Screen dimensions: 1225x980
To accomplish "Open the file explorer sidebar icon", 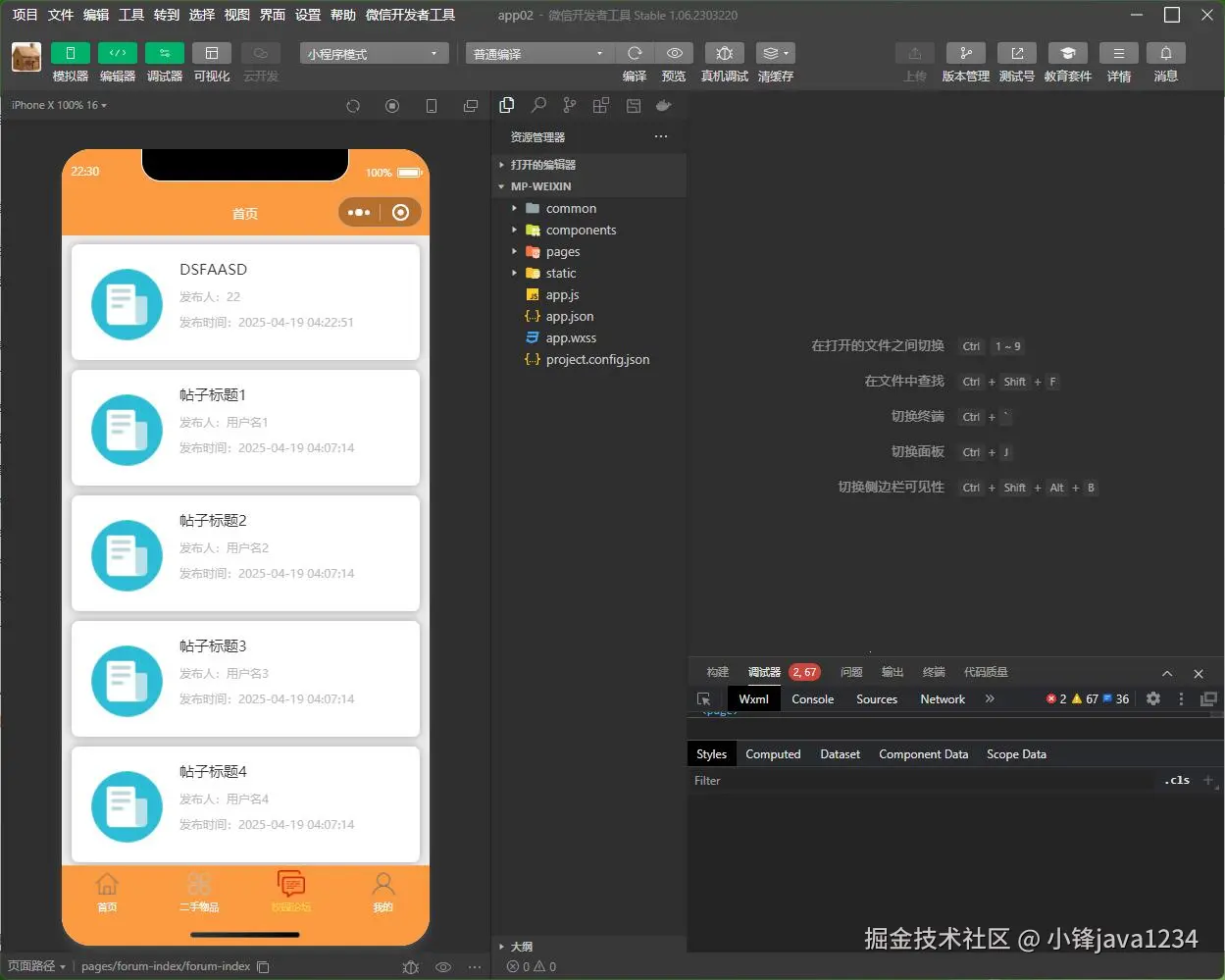I will coord(507,105).
